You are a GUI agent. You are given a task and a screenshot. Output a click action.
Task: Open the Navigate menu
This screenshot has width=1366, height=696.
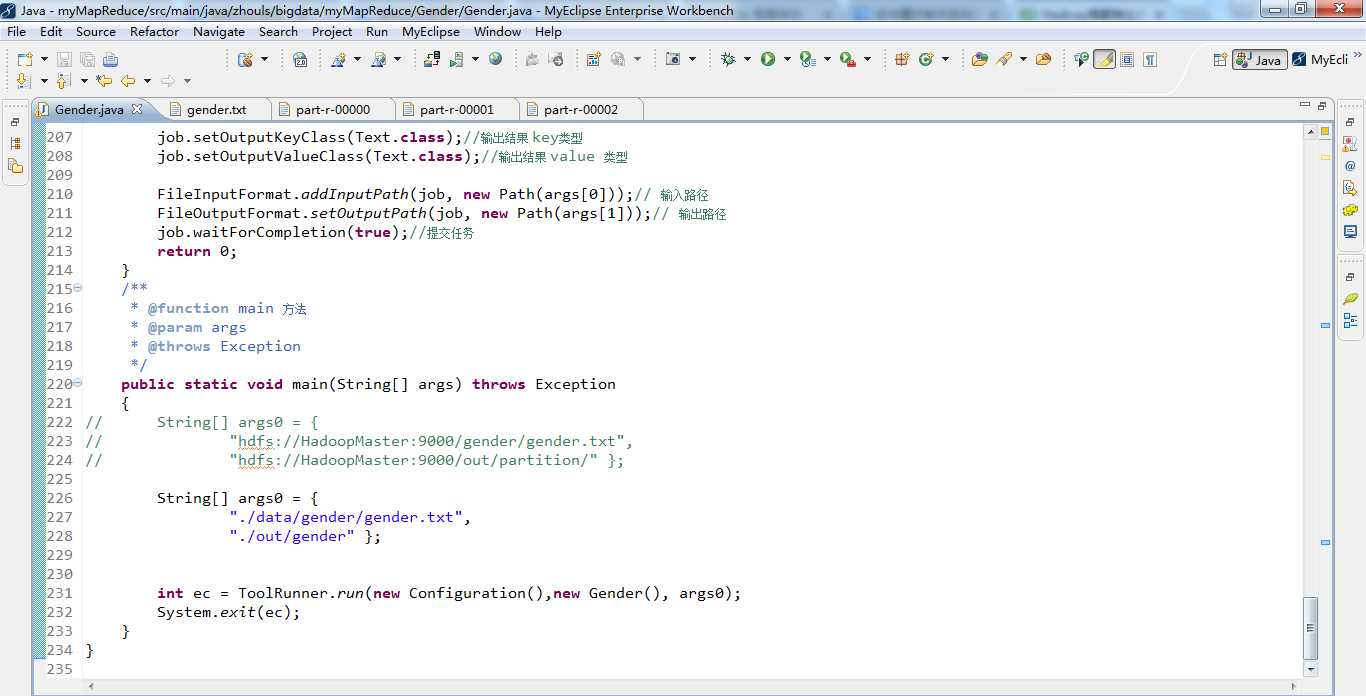point(219,31)
